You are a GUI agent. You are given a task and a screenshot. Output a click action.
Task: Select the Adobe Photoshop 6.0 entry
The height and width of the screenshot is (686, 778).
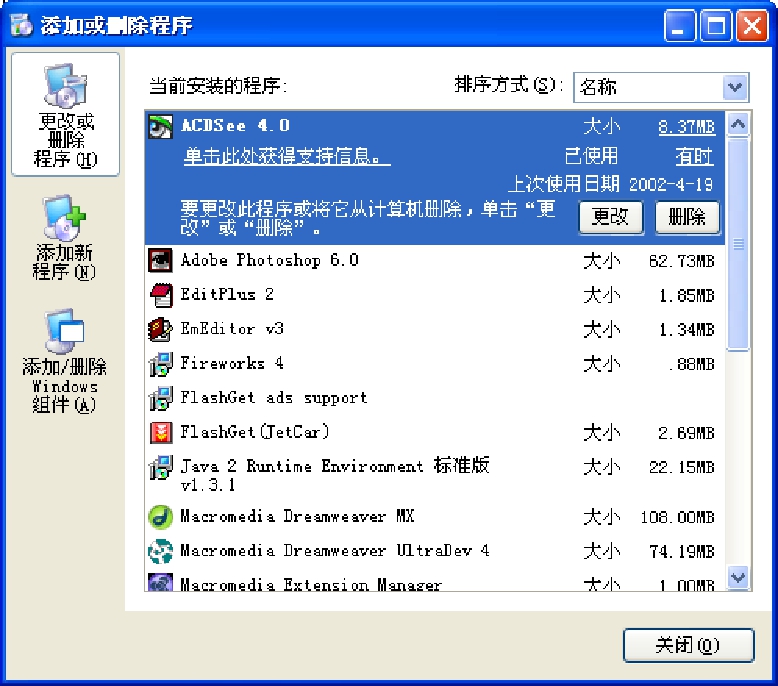tap(435, 260)
